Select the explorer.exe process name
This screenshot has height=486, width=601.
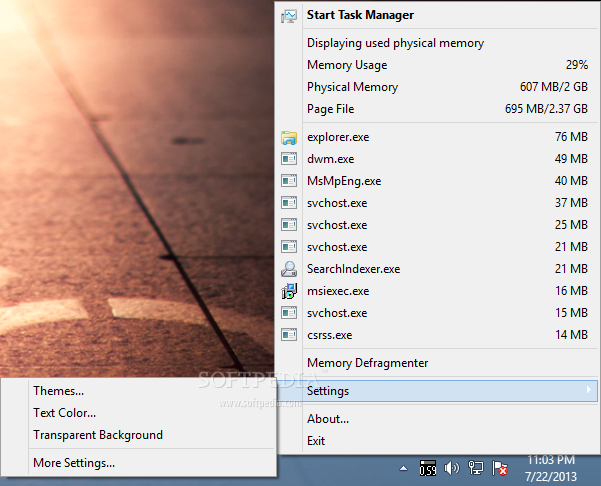coord(338,137)
